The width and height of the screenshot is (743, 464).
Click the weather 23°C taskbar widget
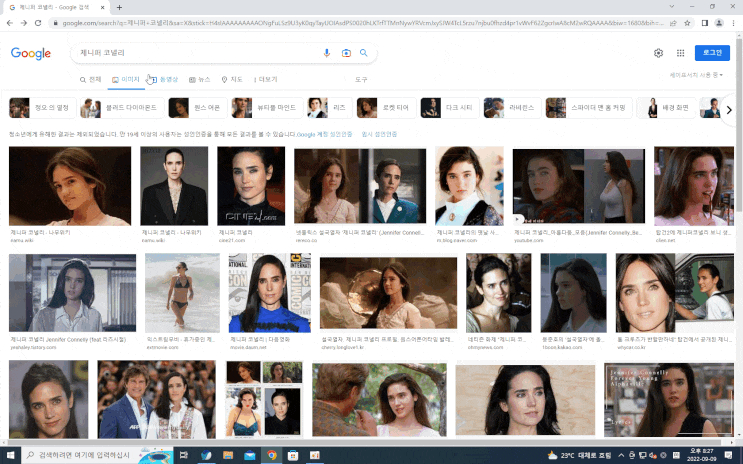point(580,455)
